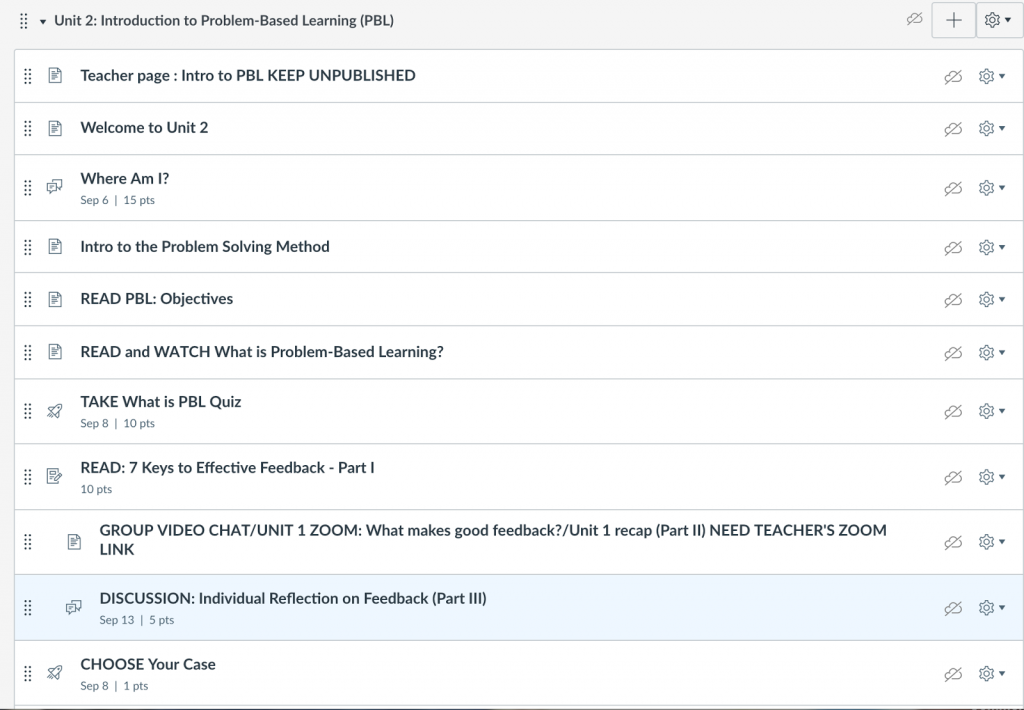Grab the Unit 2 module drag handle
The image size is (1024, 710).
pyautogui.click(x=24, y=22)
